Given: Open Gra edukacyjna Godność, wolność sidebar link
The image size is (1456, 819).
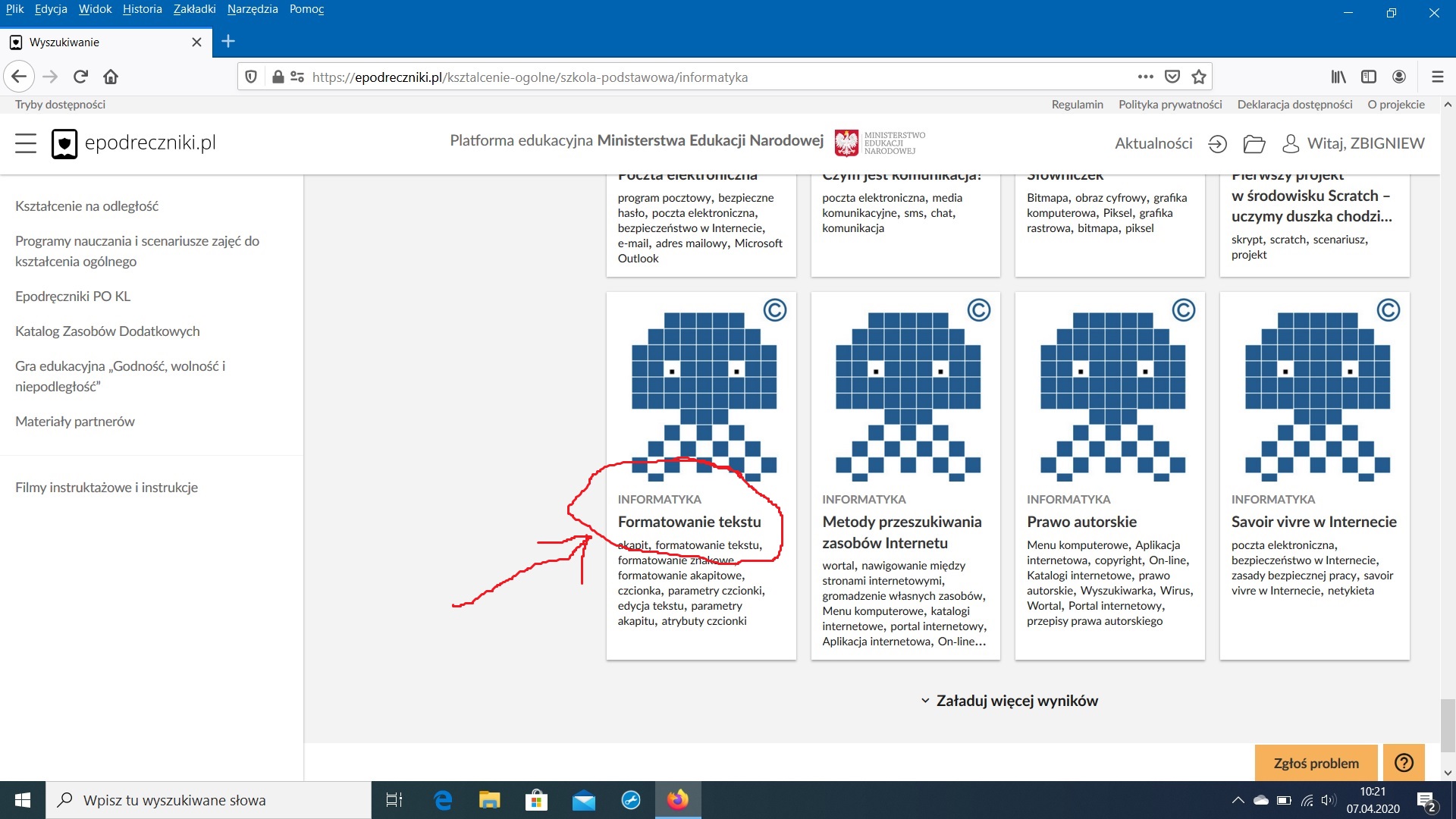Looking at the screenshot, I should coord(120,376).
